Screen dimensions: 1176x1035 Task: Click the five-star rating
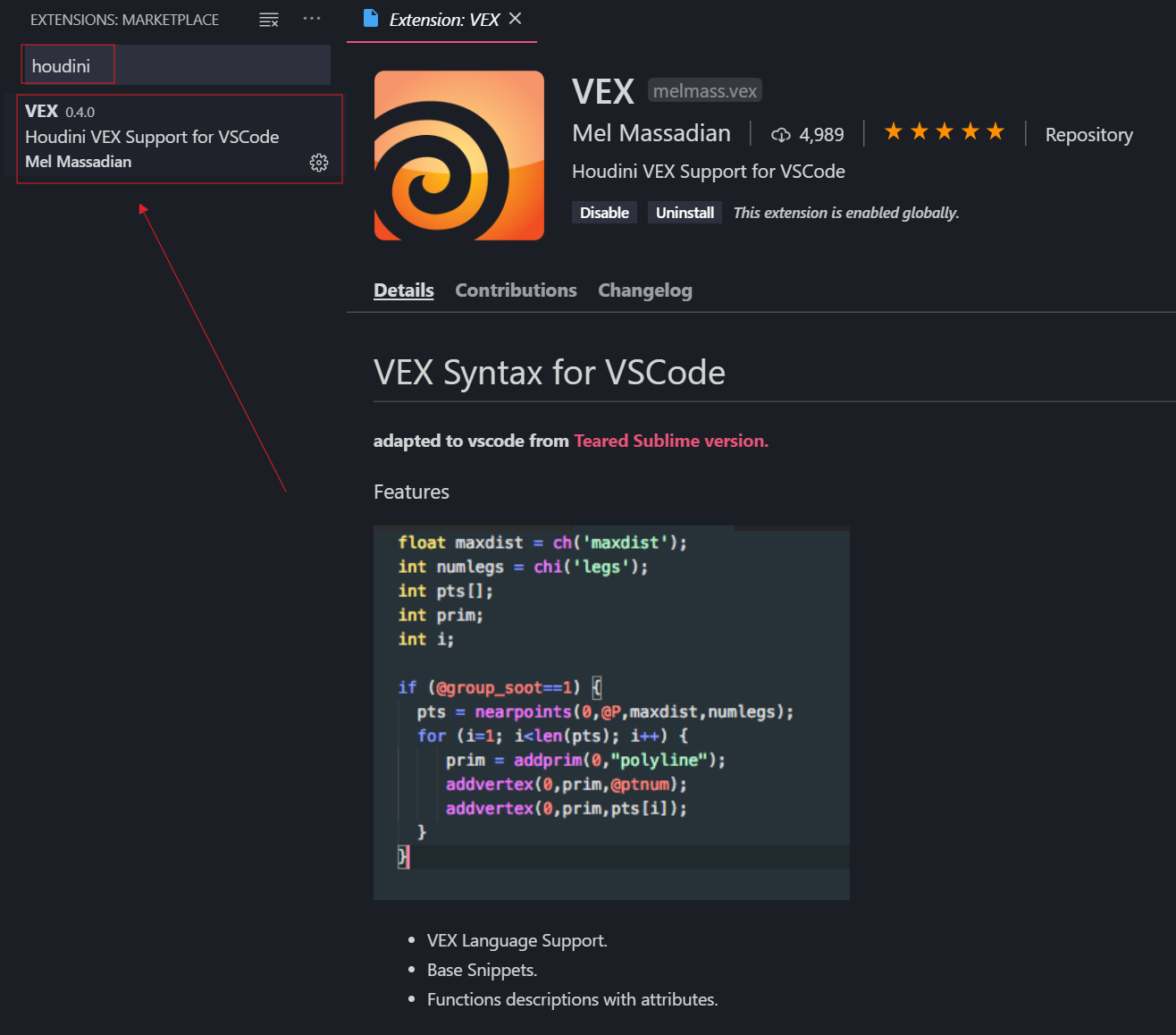pyautogui.click(x=945, y=132)
